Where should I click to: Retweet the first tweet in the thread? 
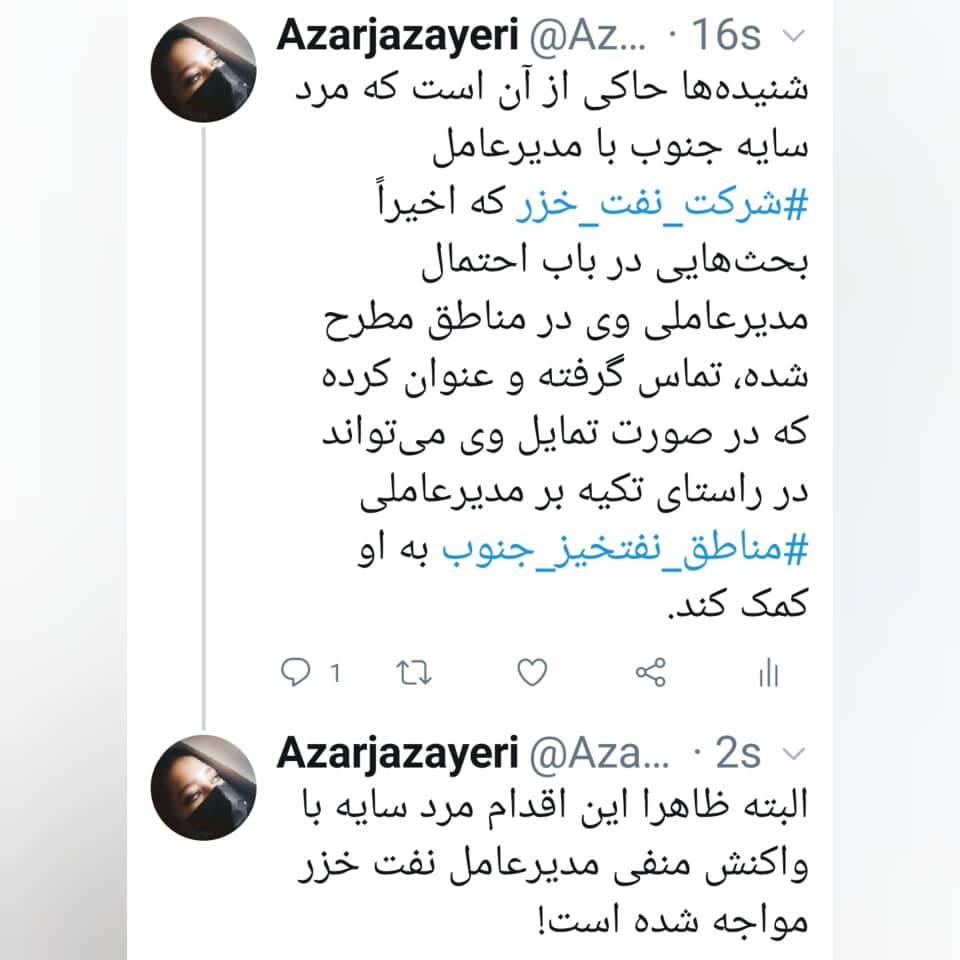coord(414,672)
